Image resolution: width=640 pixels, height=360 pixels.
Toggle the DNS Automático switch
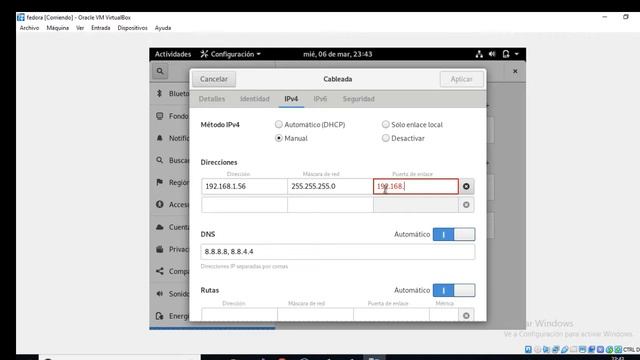click(454, 234)
